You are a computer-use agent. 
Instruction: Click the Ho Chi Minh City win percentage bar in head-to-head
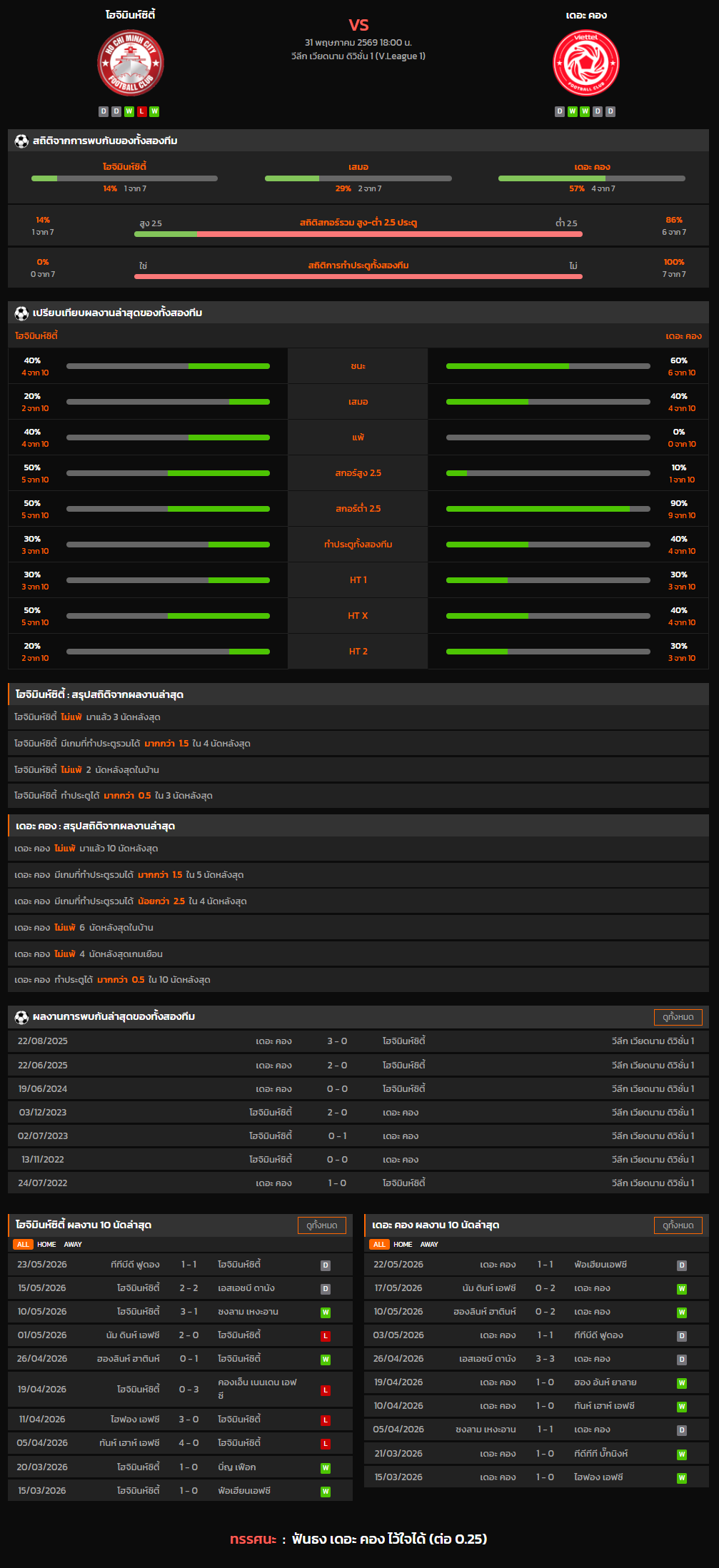[124, 178]
